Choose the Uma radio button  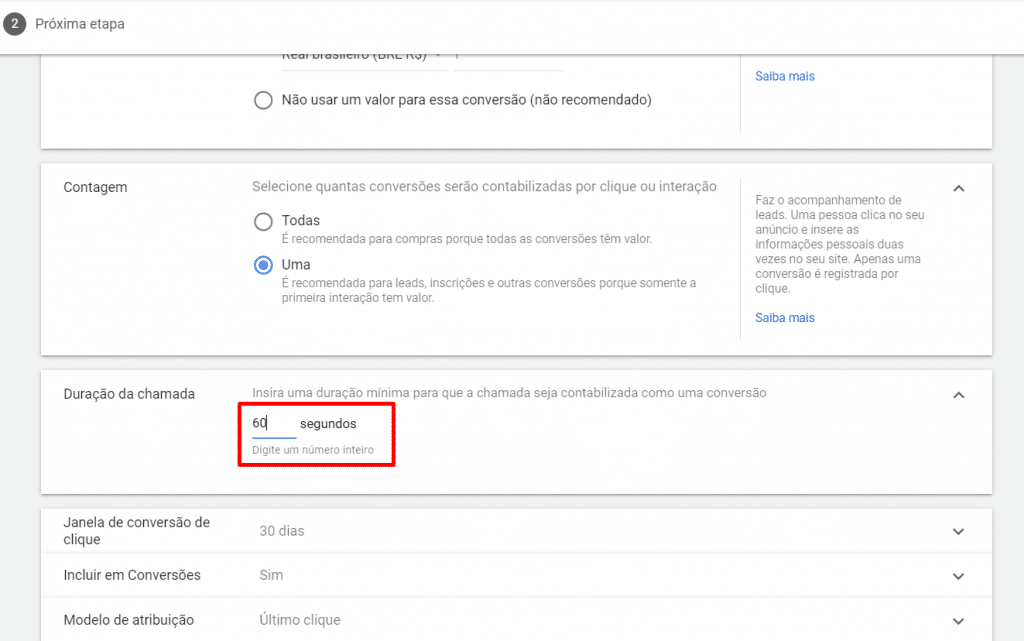click(263, 265)
